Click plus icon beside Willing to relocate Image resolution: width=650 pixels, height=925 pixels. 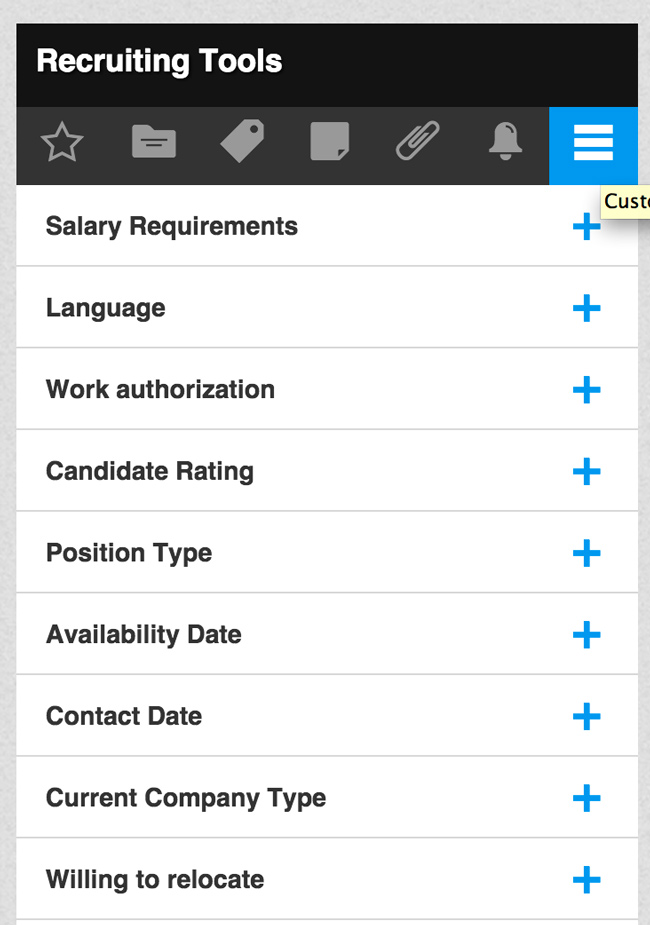point(586,880)
